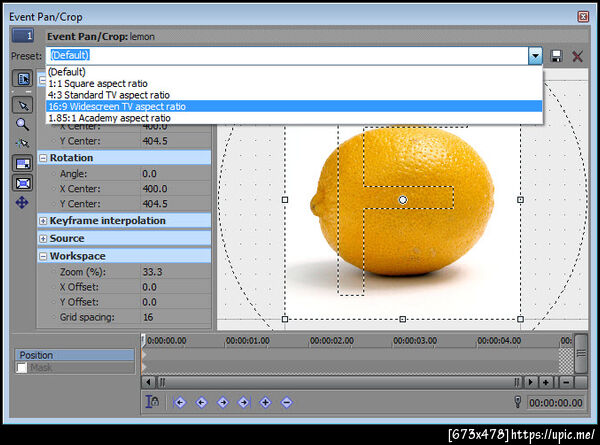
Task: Expand the Source section
Action: pyautogui.click(x=43, y=238)
